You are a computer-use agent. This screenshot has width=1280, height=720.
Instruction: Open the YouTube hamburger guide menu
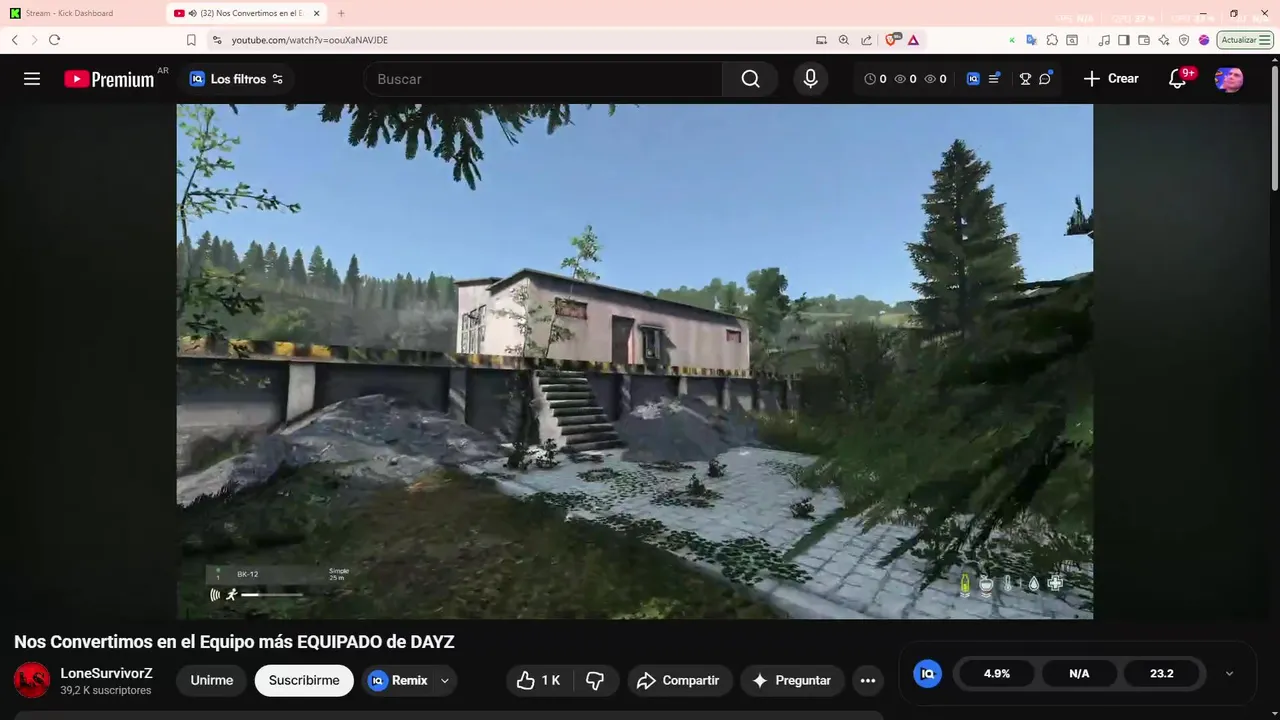(x=32, y=79)
